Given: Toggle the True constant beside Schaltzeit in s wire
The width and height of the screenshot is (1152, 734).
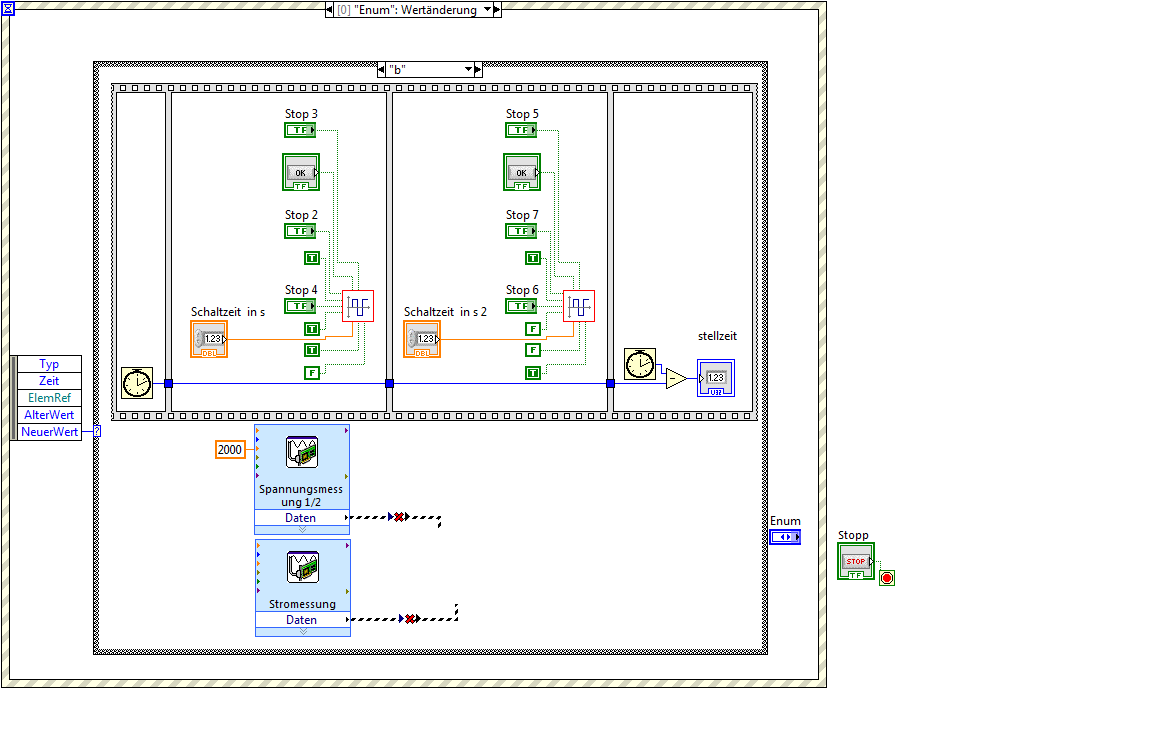Looking at the screenshot, I should [x=312, y=350].
